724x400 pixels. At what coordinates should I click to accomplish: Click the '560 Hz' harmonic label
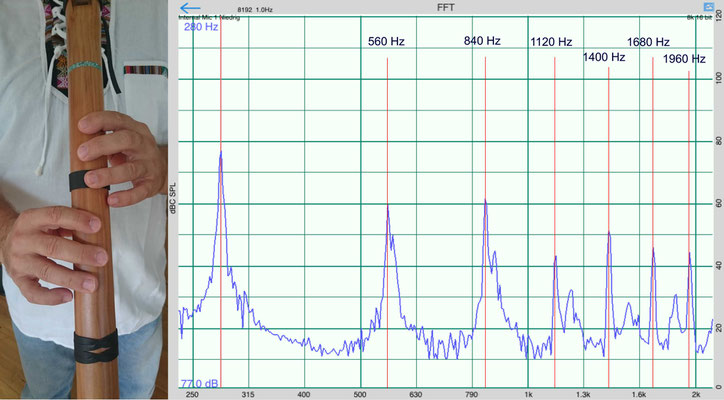tap(386, 42)
